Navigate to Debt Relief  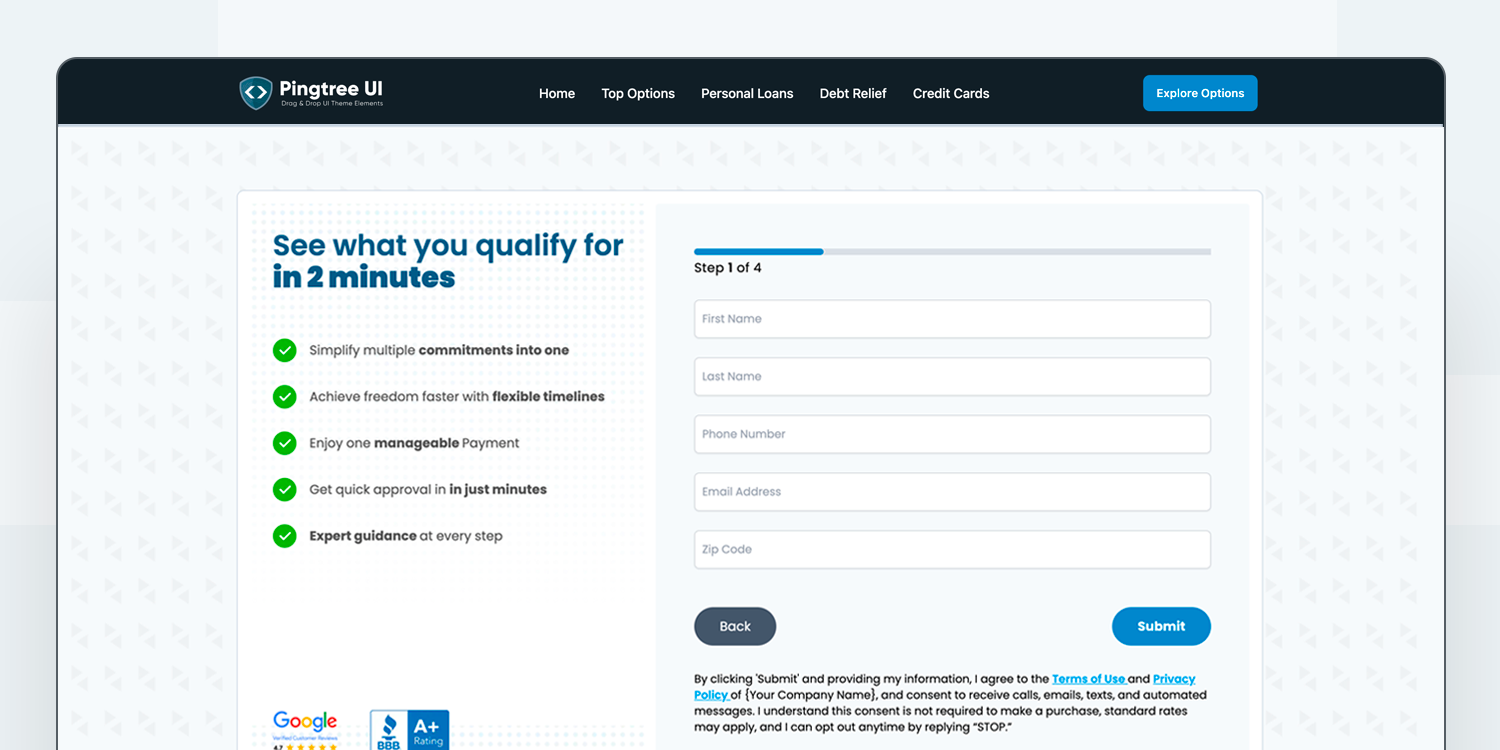[x=852, y=93]
